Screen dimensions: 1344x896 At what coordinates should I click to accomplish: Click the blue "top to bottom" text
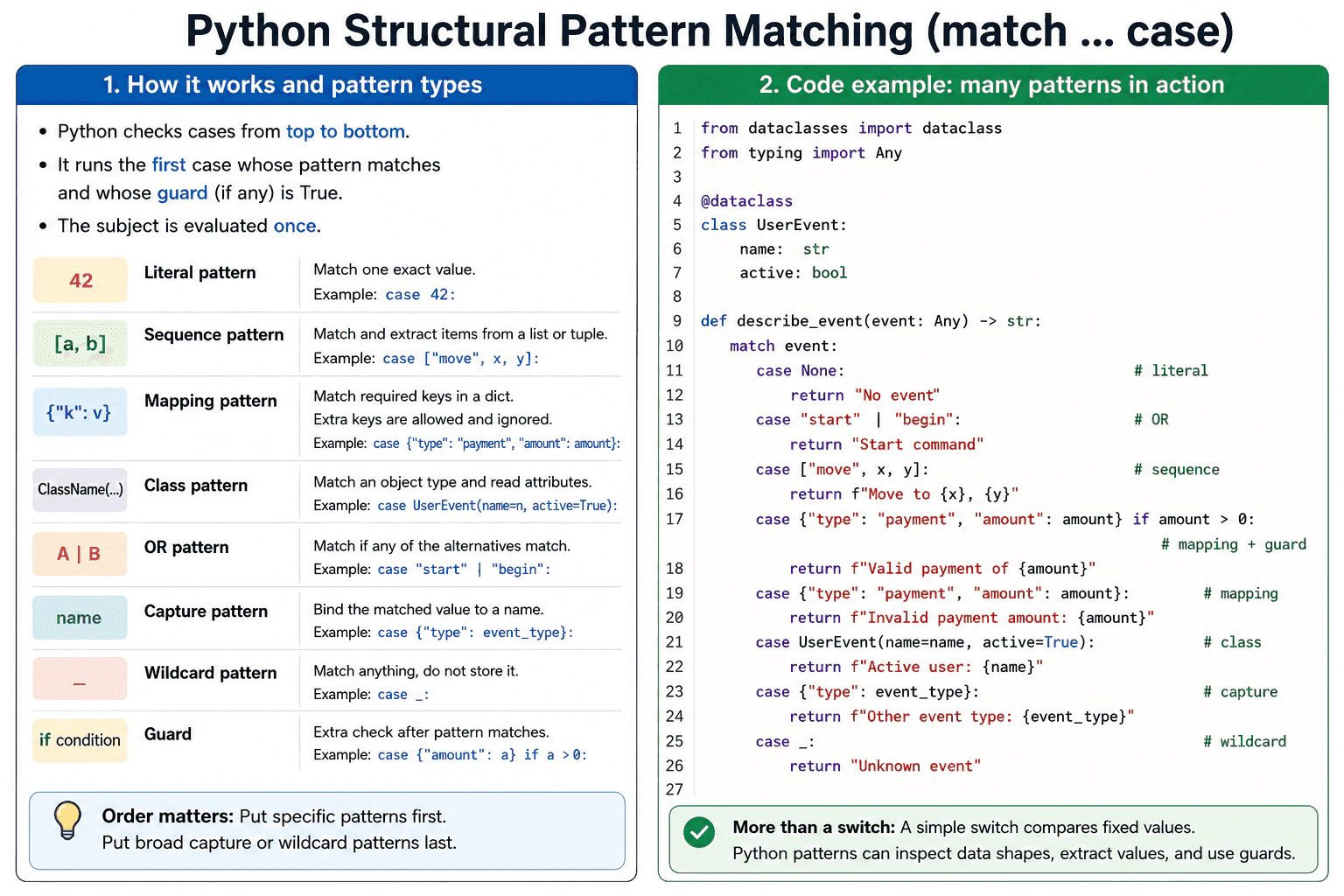[x=346, y=131]
